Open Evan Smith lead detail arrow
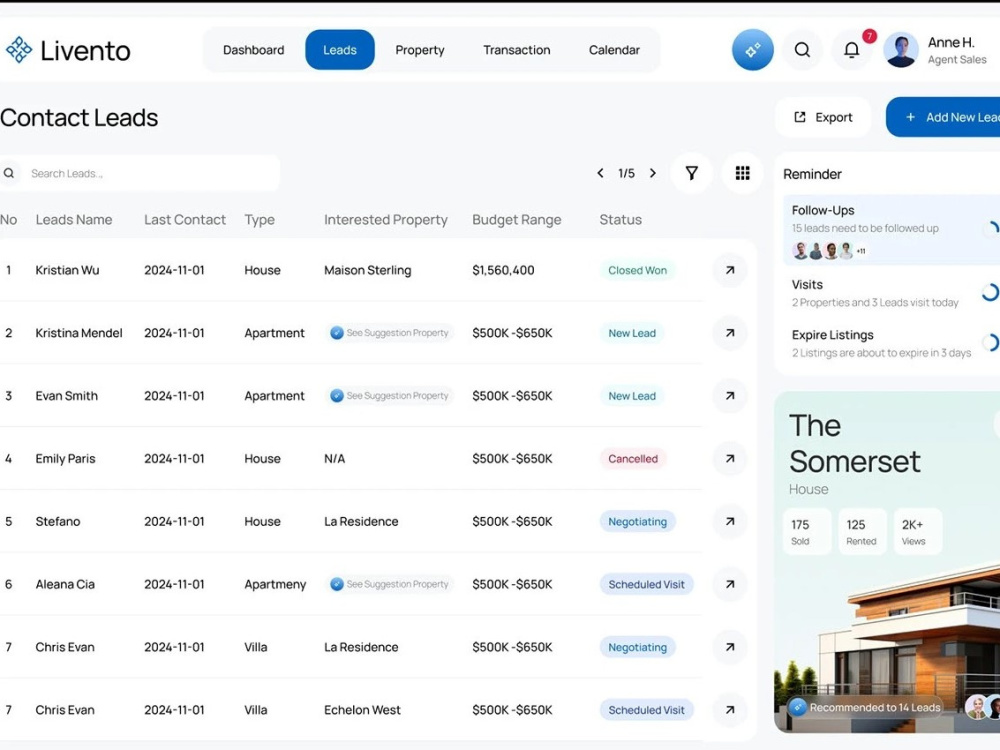This screenshot has height=750, width=1000. click(730, 396)
